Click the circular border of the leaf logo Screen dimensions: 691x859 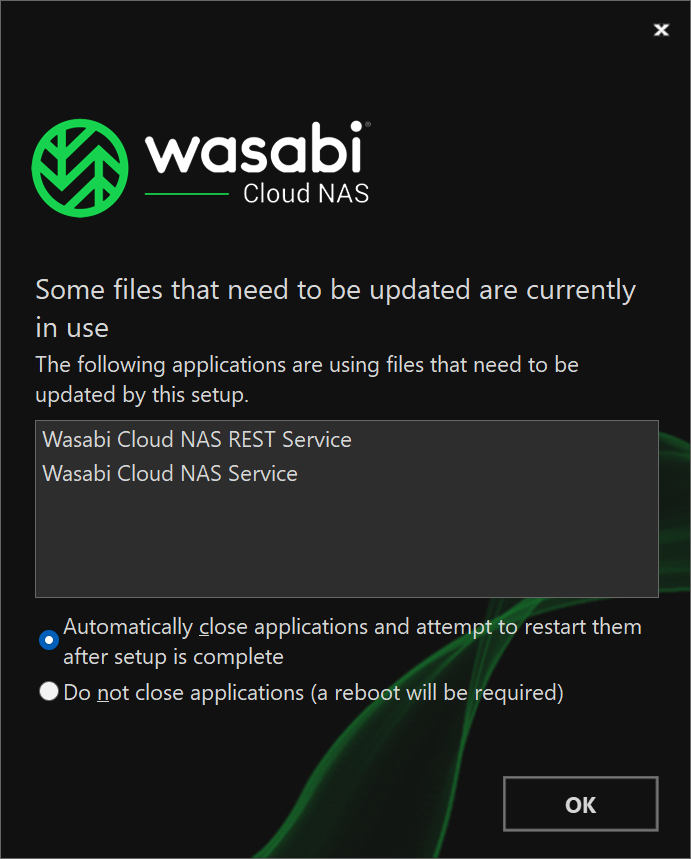pyautogui.click(x=80, y=123)
